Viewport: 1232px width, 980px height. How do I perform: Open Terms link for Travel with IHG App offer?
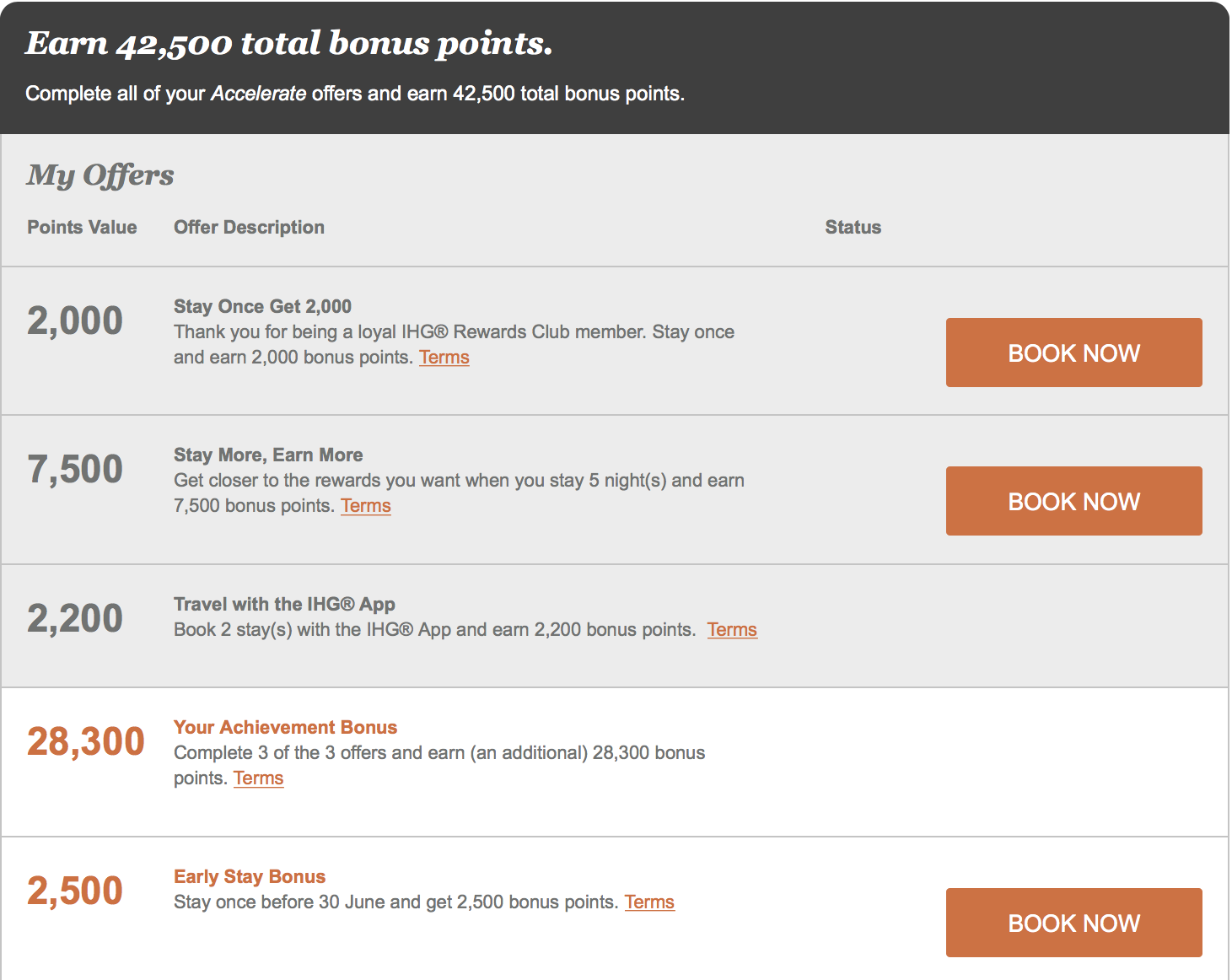(732, 630)
